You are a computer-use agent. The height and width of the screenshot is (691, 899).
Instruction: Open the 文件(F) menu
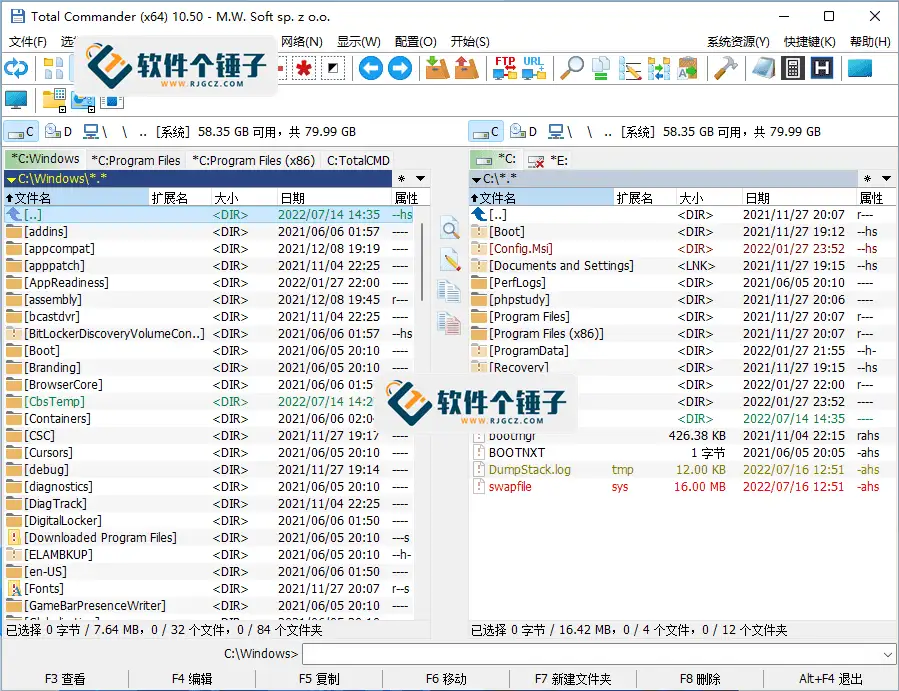click(x=28, y=41)
